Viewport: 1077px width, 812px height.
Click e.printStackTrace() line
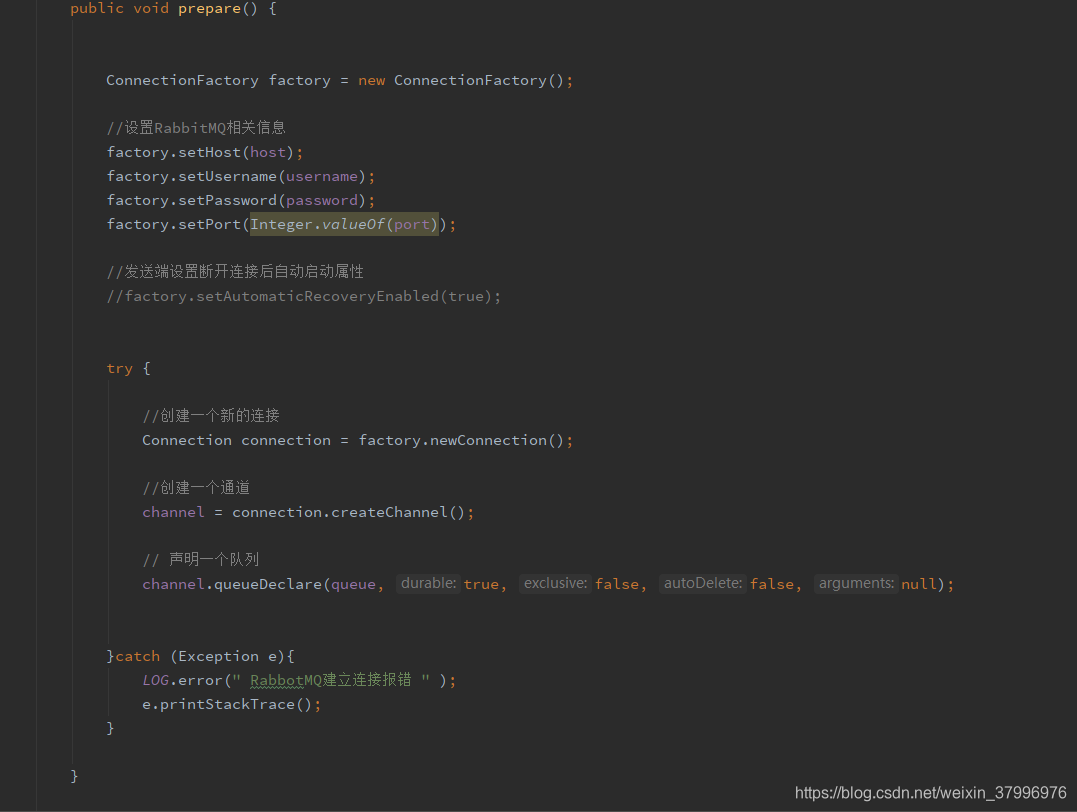[x=231, y=705]
